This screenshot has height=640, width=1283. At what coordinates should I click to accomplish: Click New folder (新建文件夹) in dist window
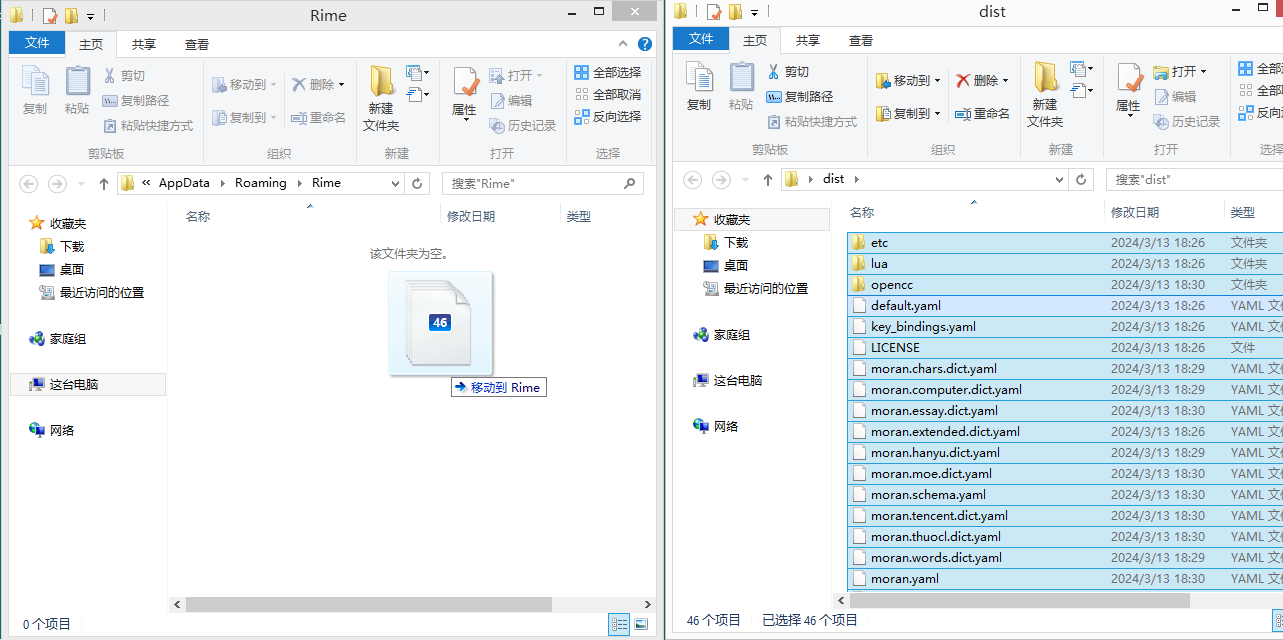[x=1045, y=95]
